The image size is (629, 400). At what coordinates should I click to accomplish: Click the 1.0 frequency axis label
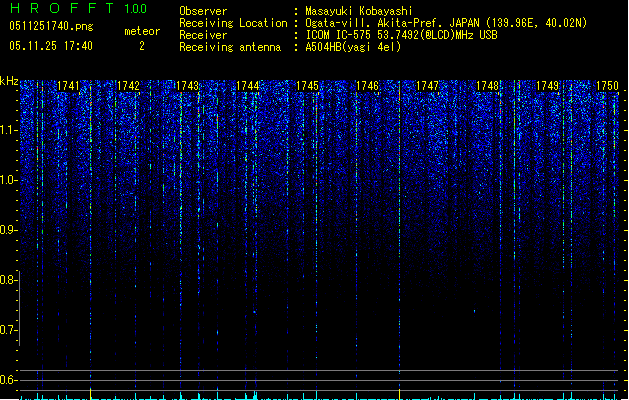8,180
